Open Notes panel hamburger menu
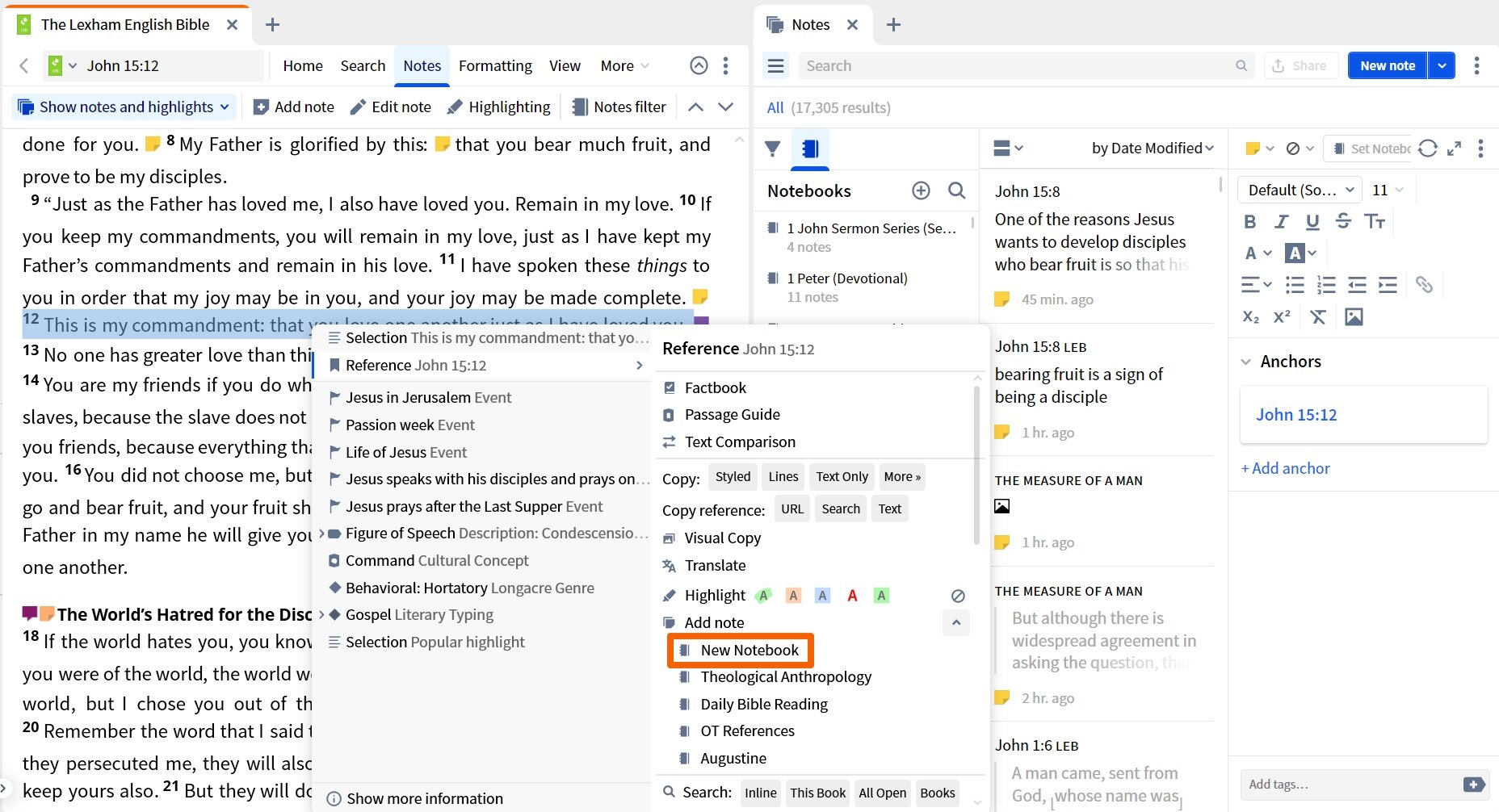1499x812 pixels. 776,65
